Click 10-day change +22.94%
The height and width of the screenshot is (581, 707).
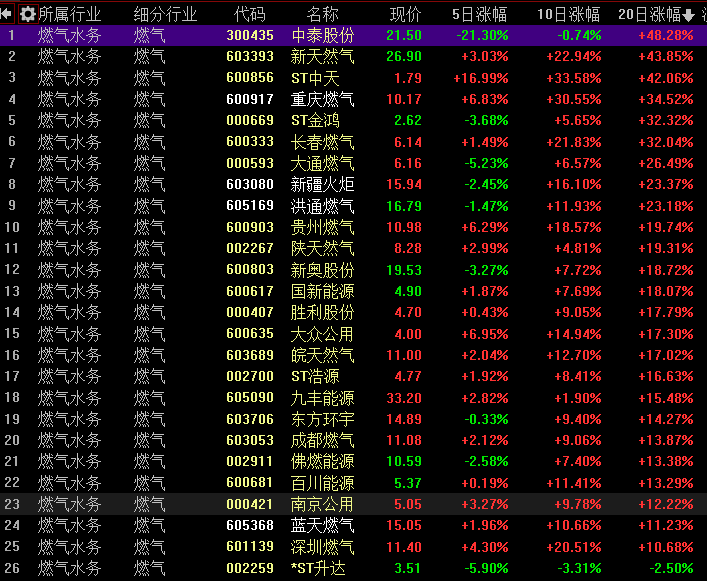(x=574, y=56)
